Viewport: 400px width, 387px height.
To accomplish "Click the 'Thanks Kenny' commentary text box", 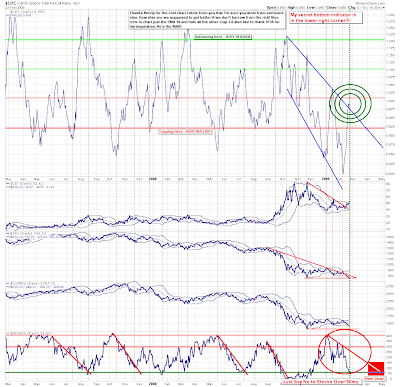I will point(207,20).
